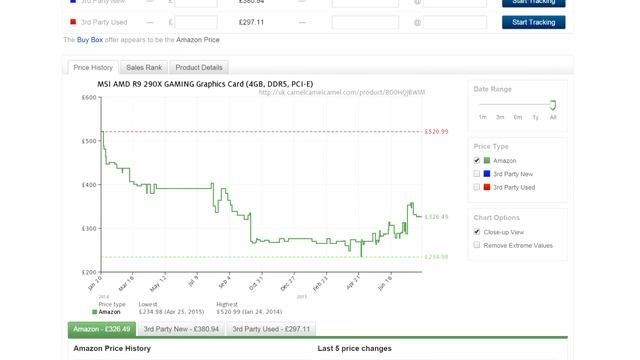Click the 3rd Party Used email input field
The image size is (640, 360).
pos(455,22)
